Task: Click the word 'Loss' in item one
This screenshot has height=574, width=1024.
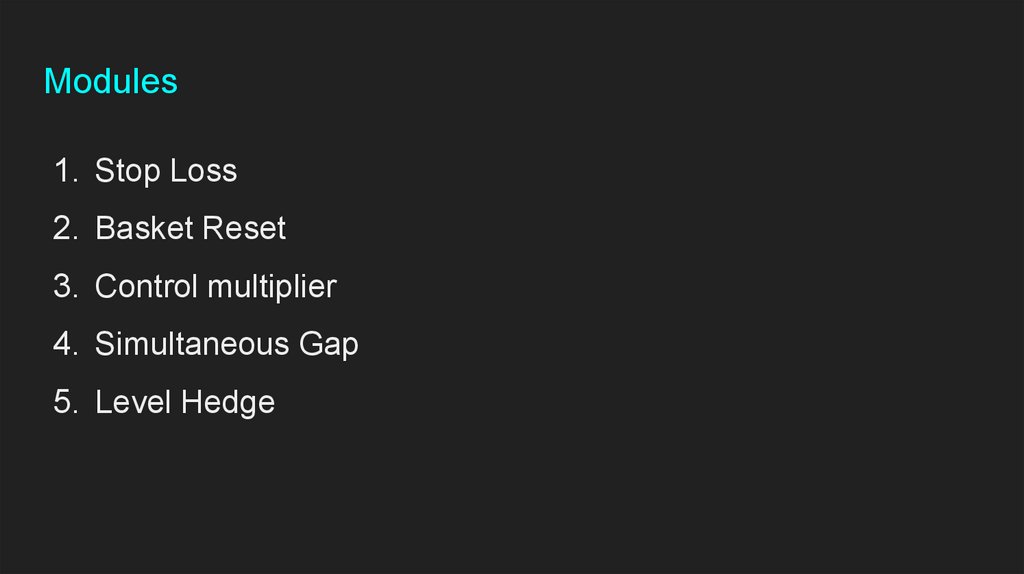Action: [203, 171]
